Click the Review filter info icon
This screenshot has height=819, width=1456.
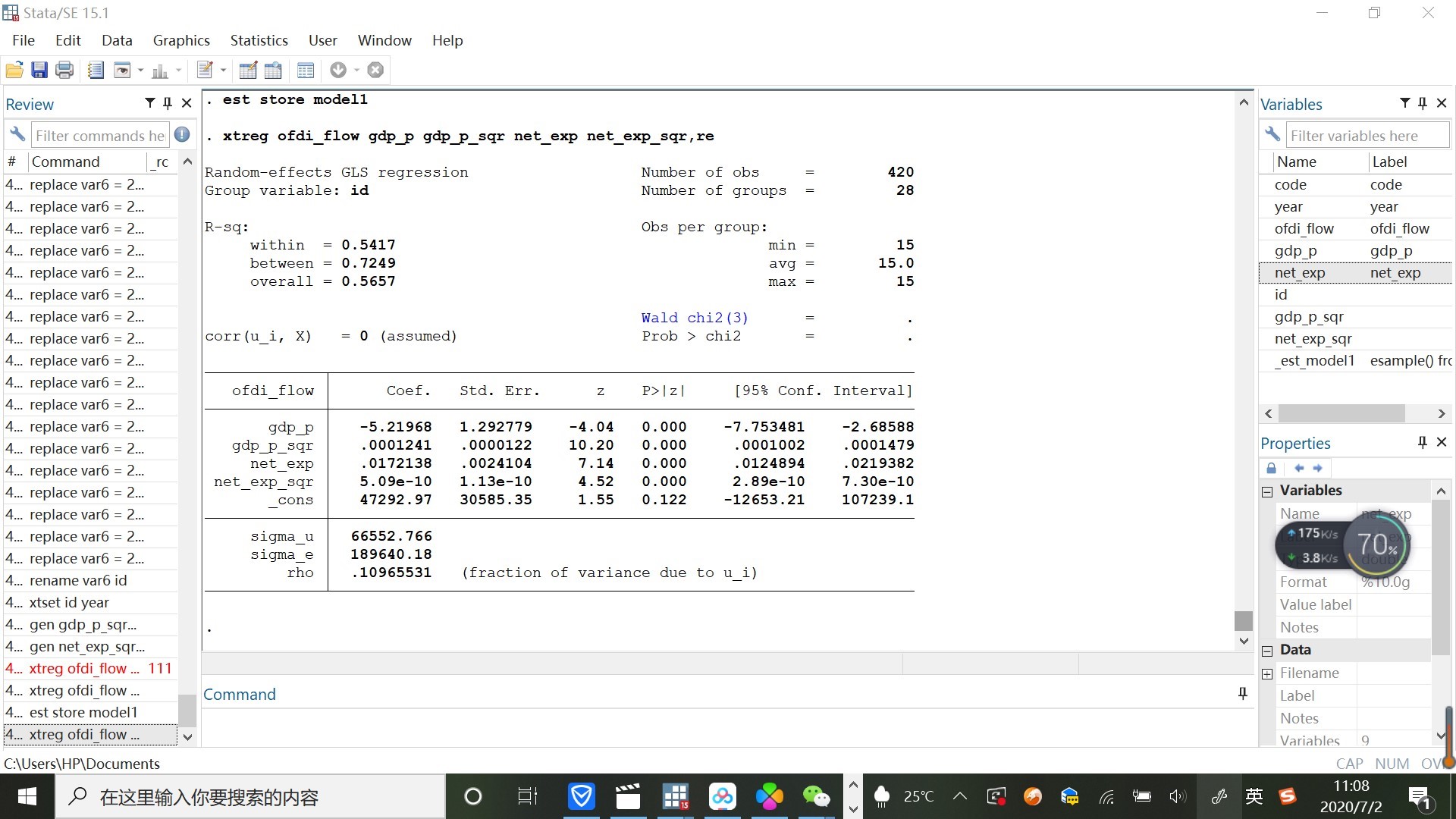182,135
